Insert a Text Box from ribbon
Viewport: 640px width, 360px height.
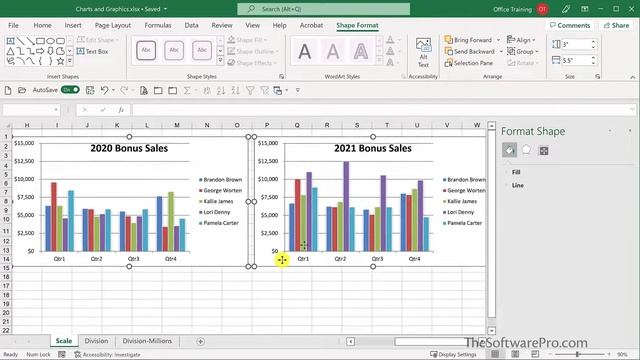click(x=93, y=51)
